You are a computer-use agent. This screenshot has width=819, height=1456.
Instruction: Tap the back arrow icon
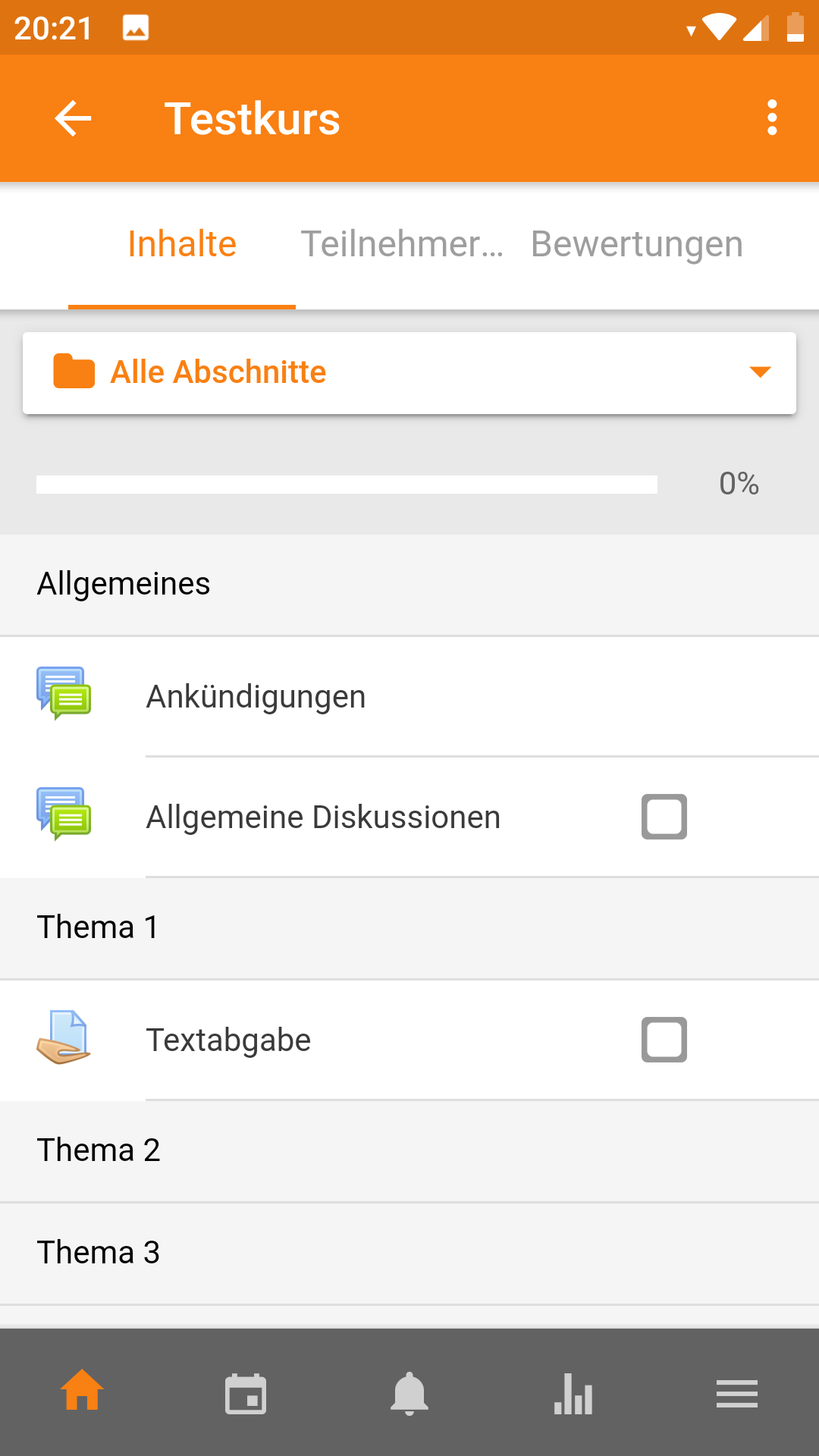point(73,118)
